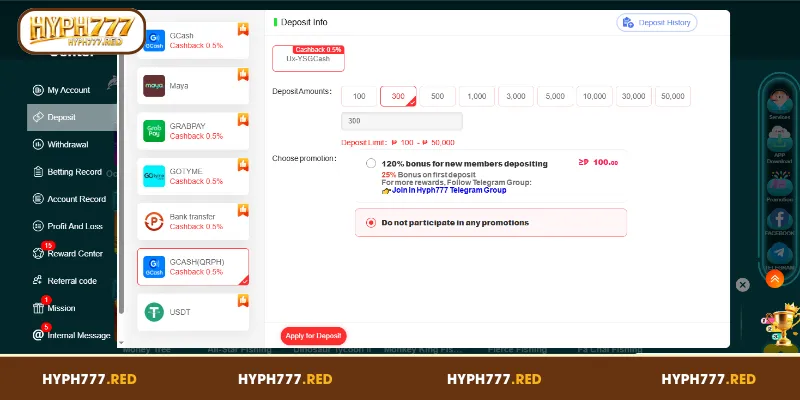The height and width of the screenshot is (400, 800).
Task: Choose the 5,000 deposit amount
Action: pos(555,96)
